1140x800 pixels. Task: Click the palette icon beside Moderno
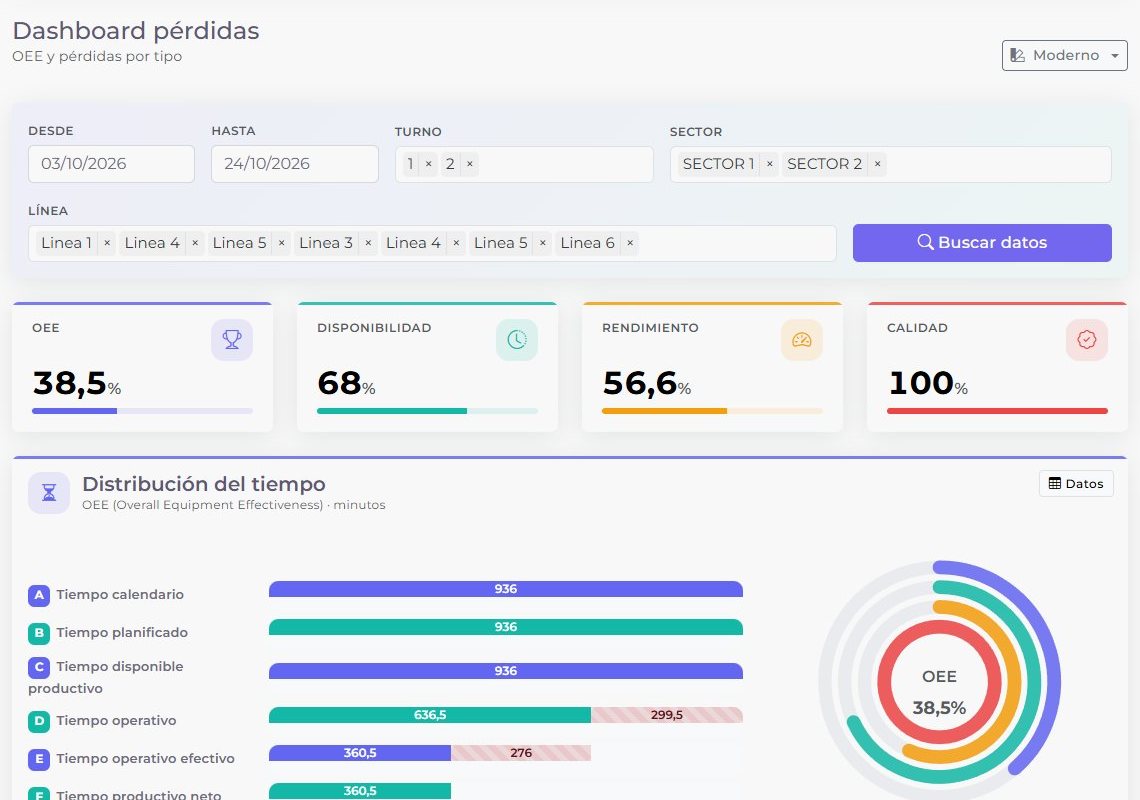coord(1018,55)
